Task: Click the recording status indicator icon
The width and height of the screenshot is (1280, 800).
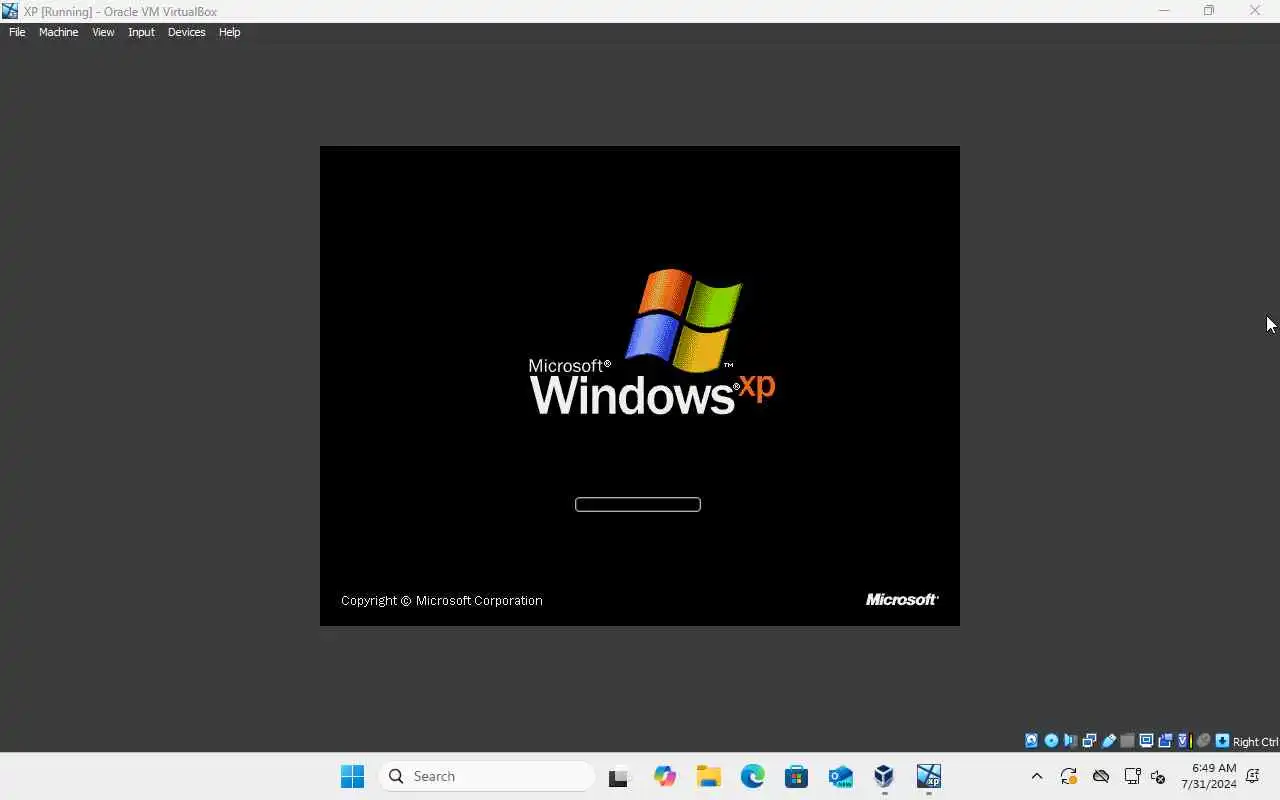Action: pos(1165,741)
